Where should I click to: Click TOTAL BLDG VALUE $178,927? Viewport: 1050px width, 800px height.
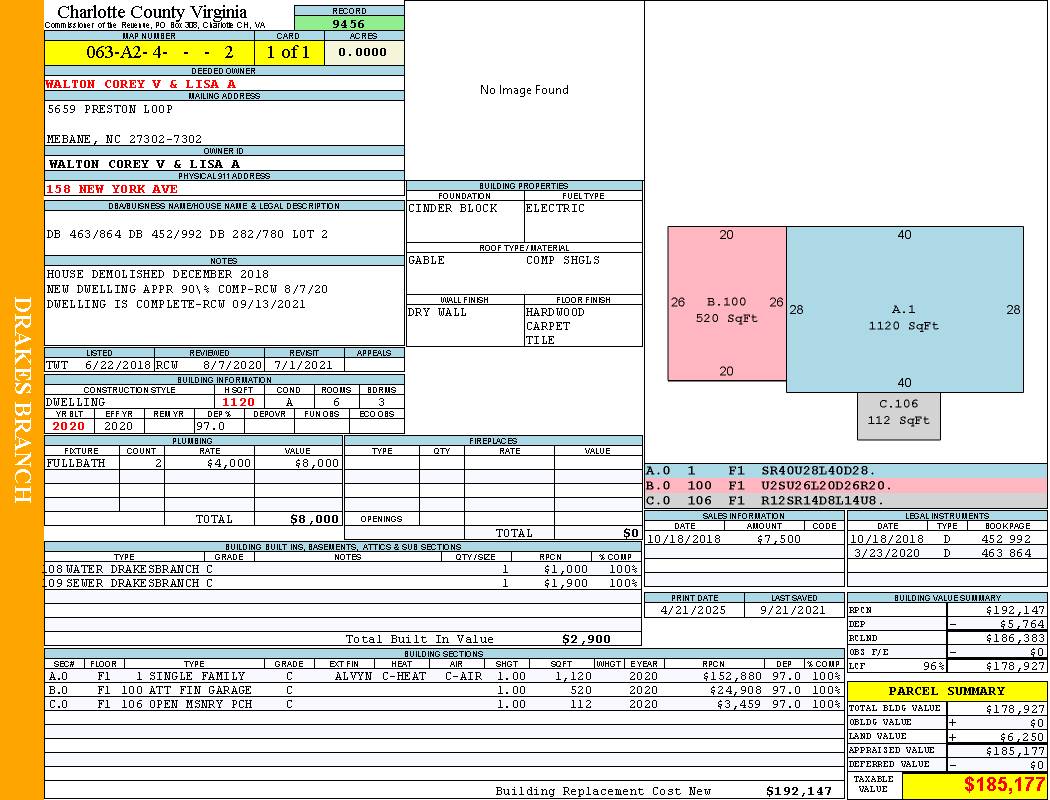(1015, 708)
